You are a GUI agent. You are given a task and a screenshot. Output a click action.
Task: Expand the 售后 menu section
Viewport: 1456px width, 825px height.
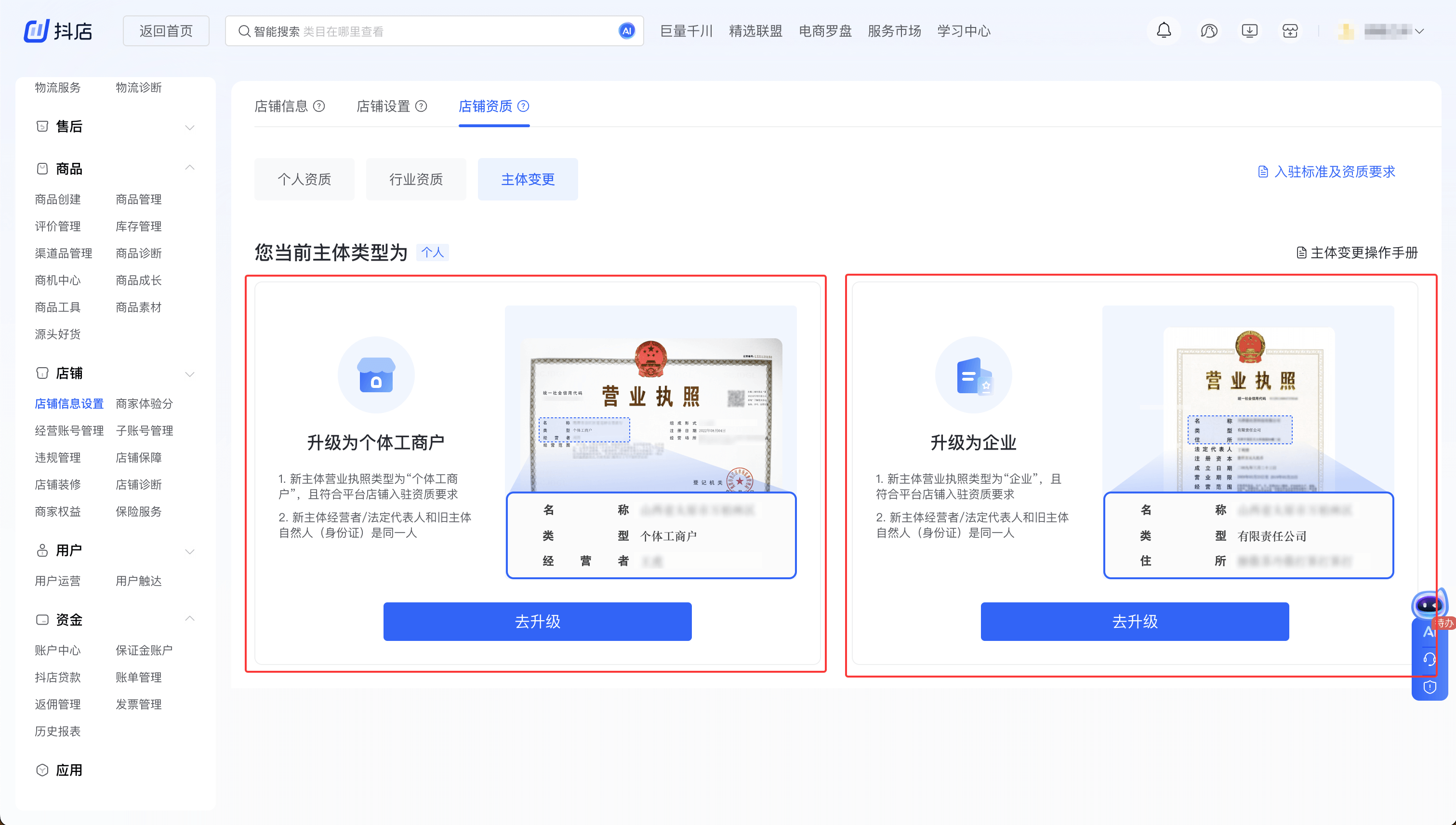[x=190, y=128]
